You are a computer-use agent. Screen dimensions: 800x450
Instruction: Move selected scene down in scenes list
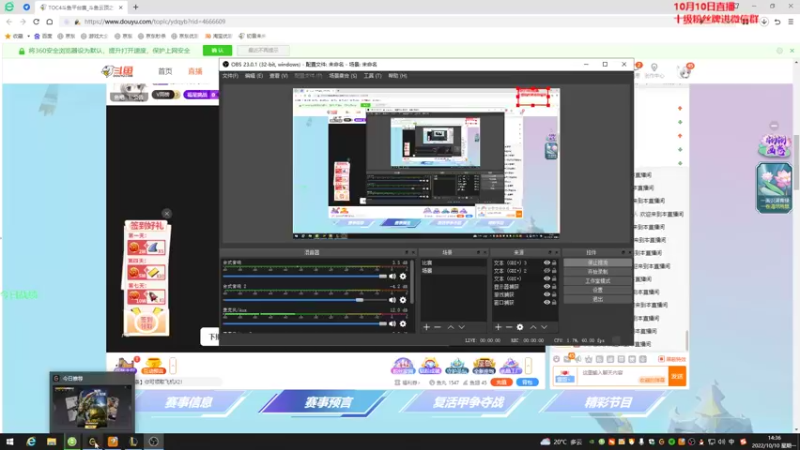[462, 327]
